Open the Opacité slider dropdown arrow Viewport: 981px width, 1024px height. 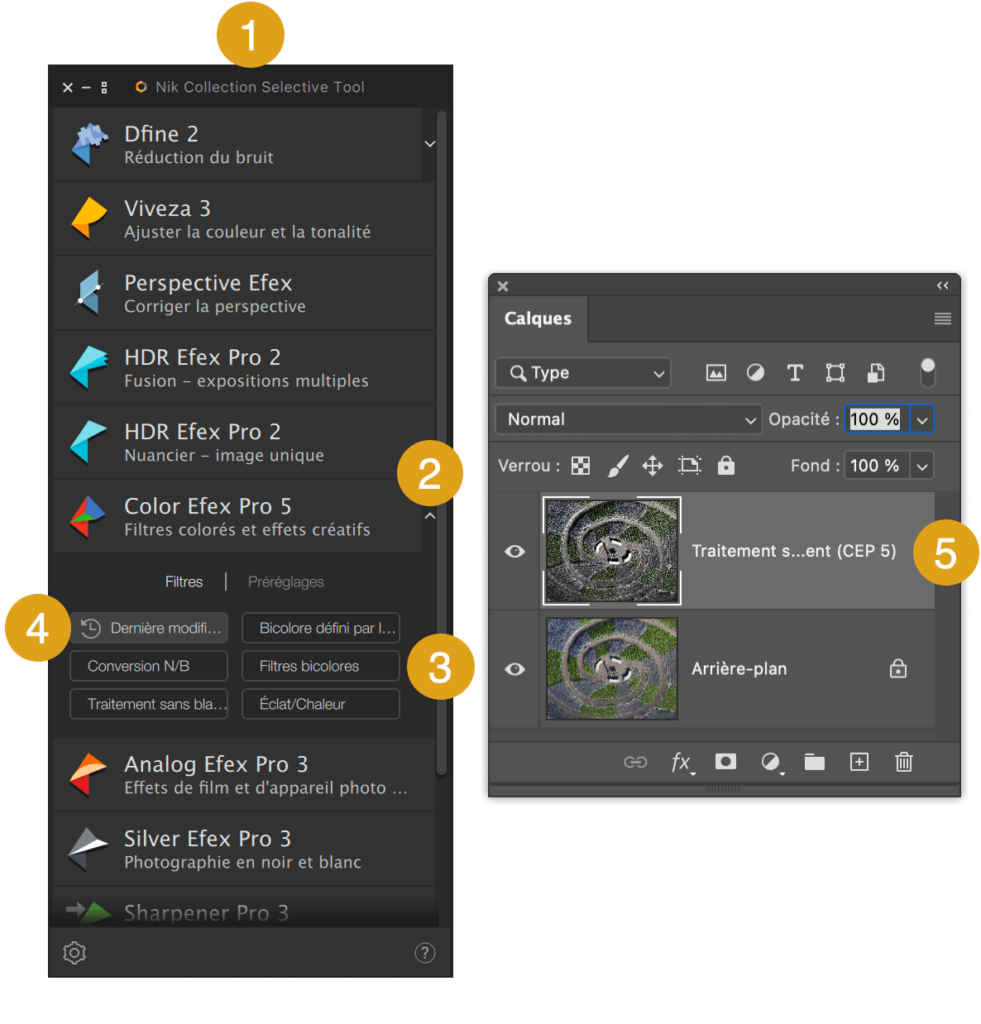point(922,419)
